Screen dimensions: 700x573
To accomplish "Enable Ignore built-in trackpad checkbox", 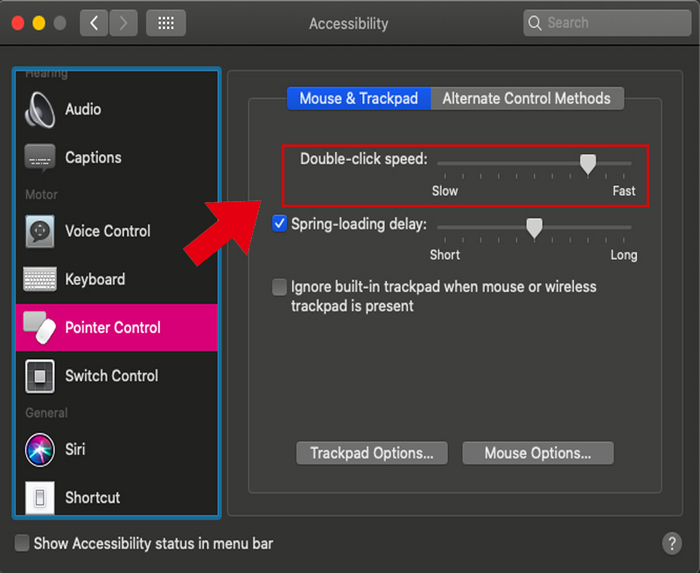I will [x=279, y=287].
